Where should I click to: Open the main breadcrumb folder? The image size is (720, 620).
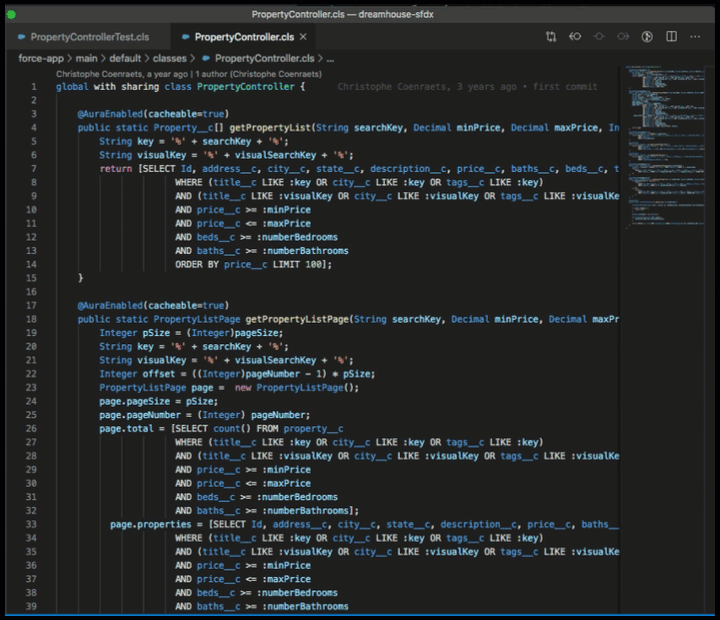86,58
